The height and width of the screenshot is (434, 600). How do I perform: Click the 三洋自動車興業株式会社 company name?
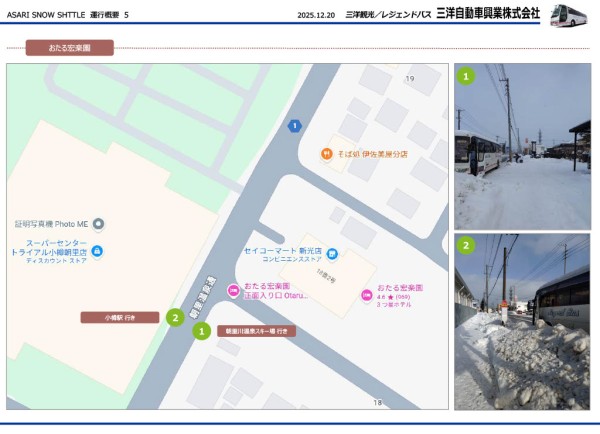coord(487,13)
